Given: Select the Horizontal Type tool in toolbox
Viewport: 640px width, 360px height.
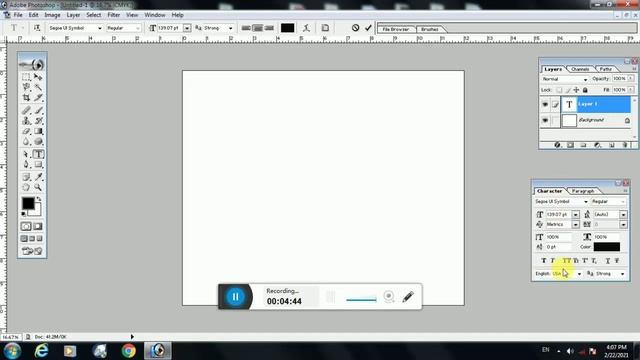Looking at the screenshot, I should coord(38,154).
